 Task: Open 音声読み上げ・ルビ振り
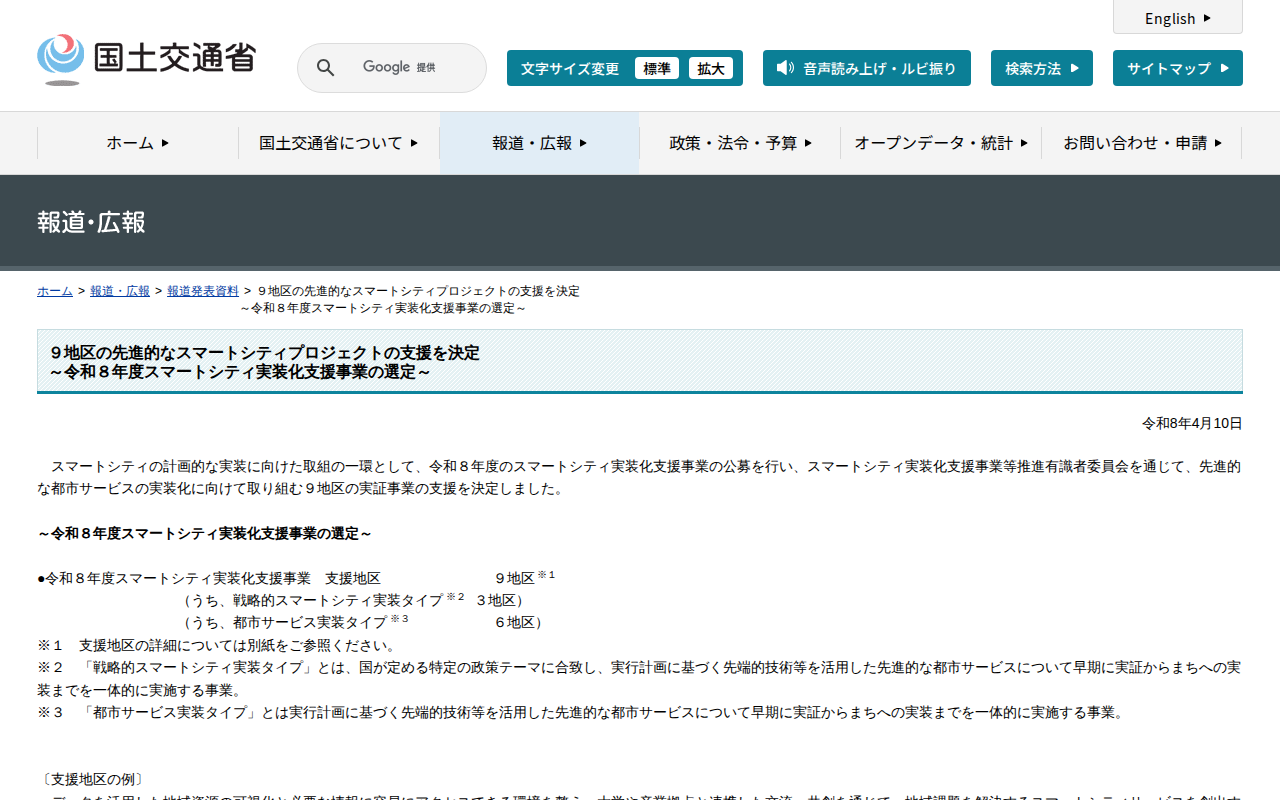[867, 68]
